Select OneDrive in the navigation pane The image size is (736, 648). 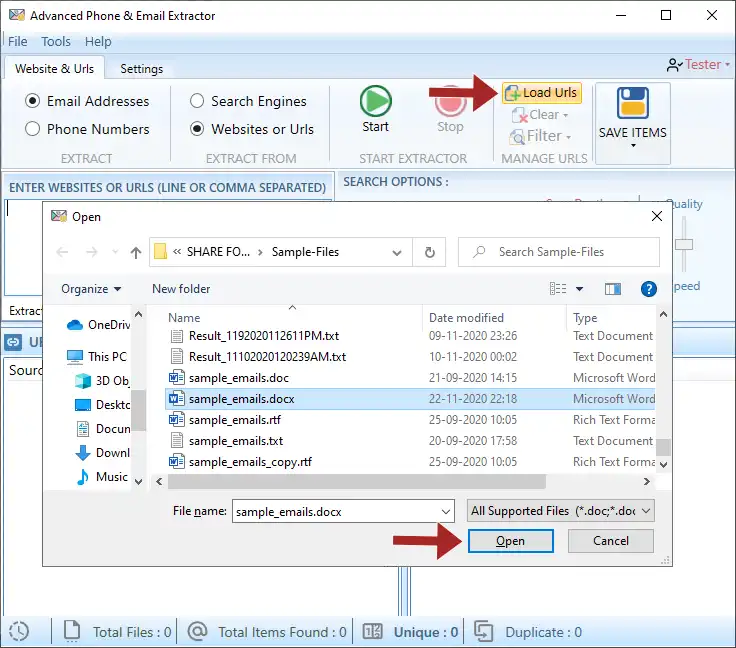(x=98, y=325)
